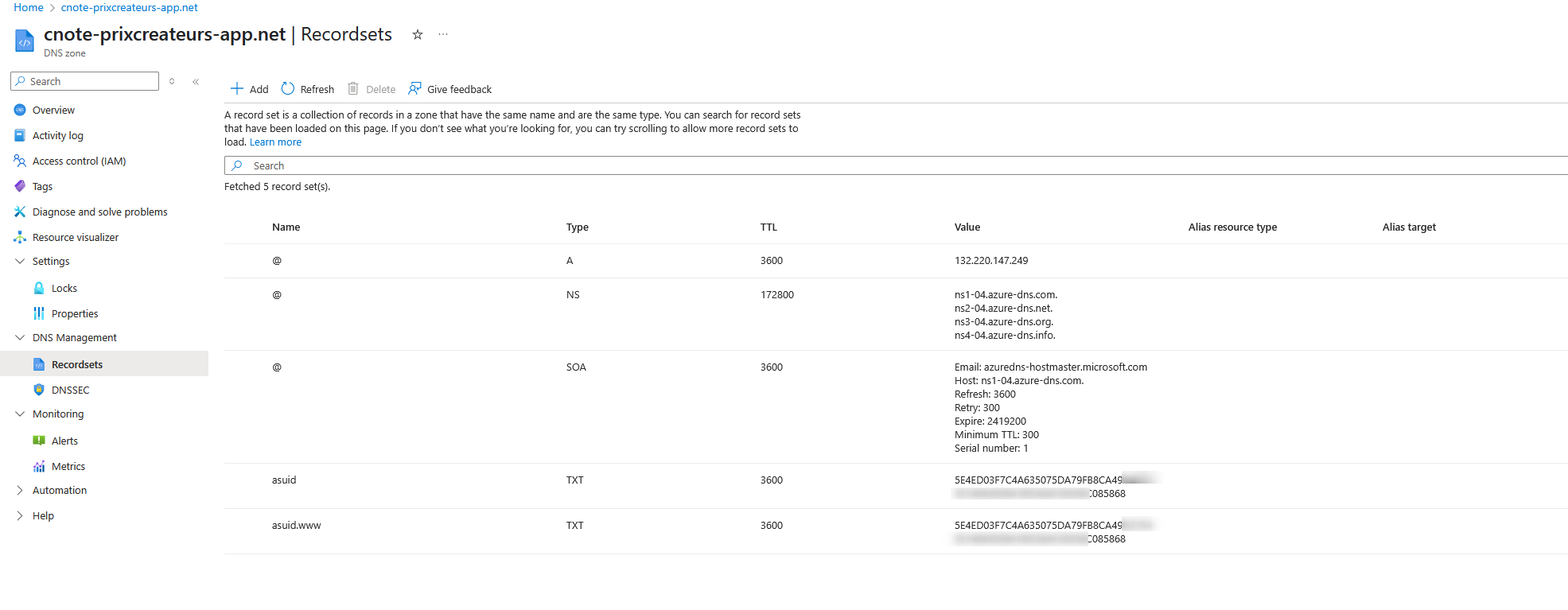Click the Properties bars icon
The image size is (1568, 610).
pos(39,313)
